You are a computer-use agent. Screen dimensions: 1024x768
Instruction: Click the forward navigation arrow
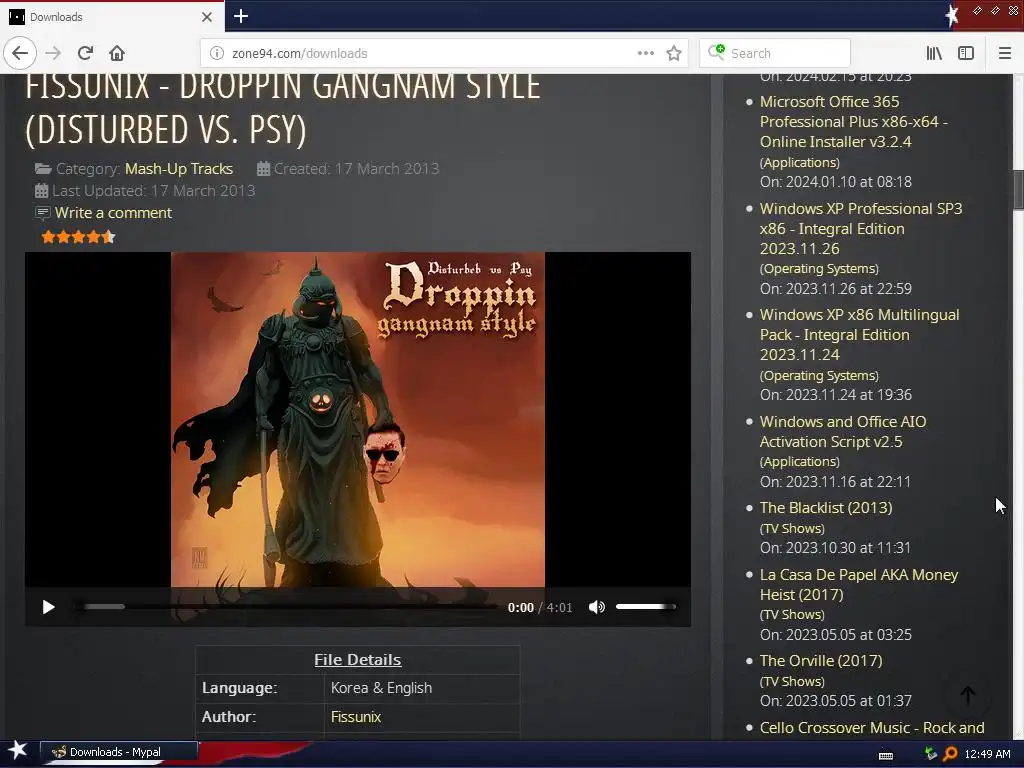click(x=54, y=53)
